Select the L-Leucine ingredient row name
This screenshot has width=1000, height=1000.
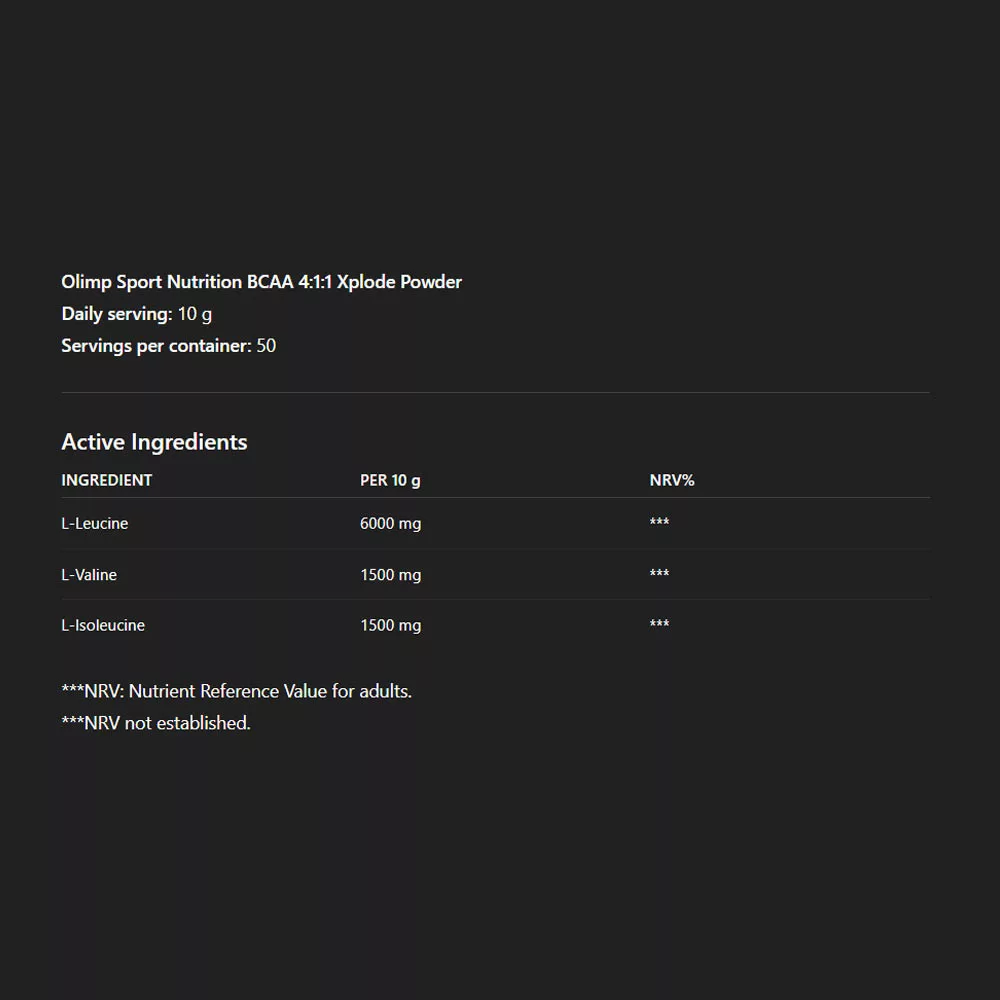[95, 523]
